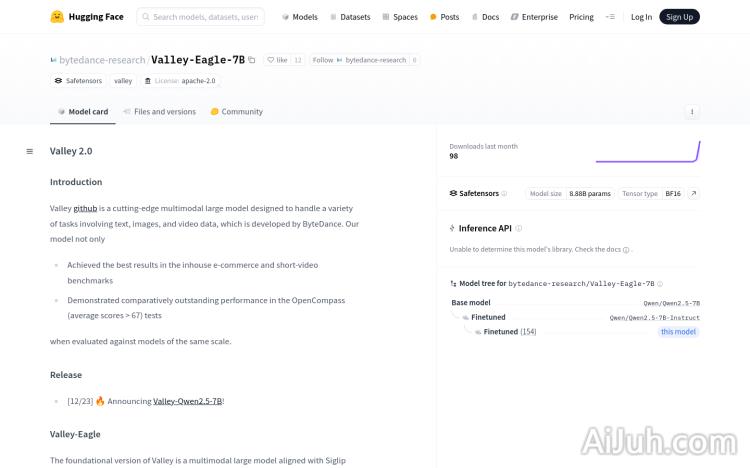Click the this model badge
The image size is (750, 468).
678,332
